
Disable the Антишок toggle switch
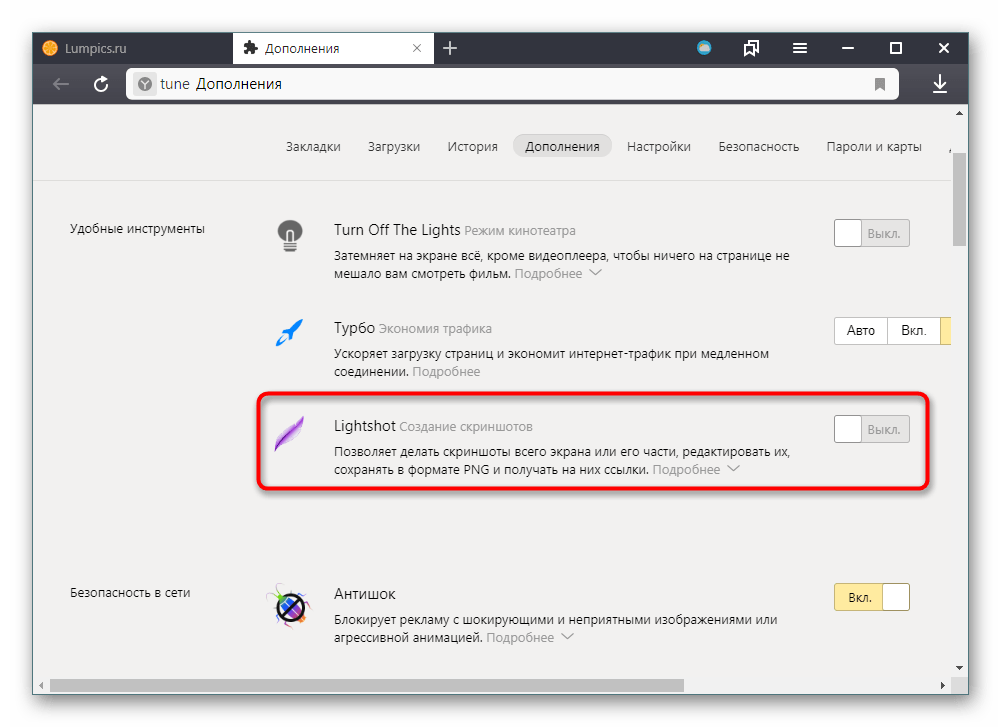871,597
